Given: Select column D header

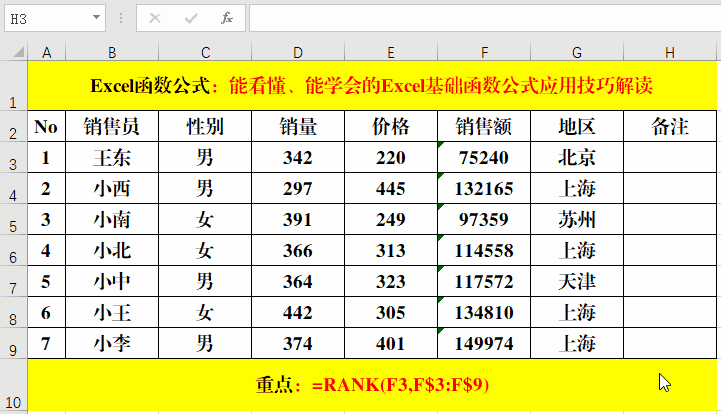Looking at the screenshot, I should pos(298,52).
